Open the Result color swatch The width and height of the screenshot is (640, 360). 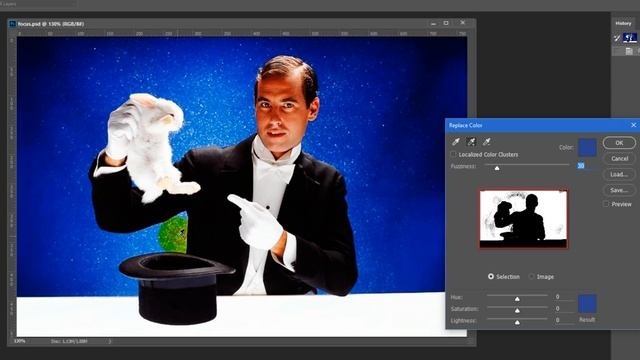pos(587,304)
